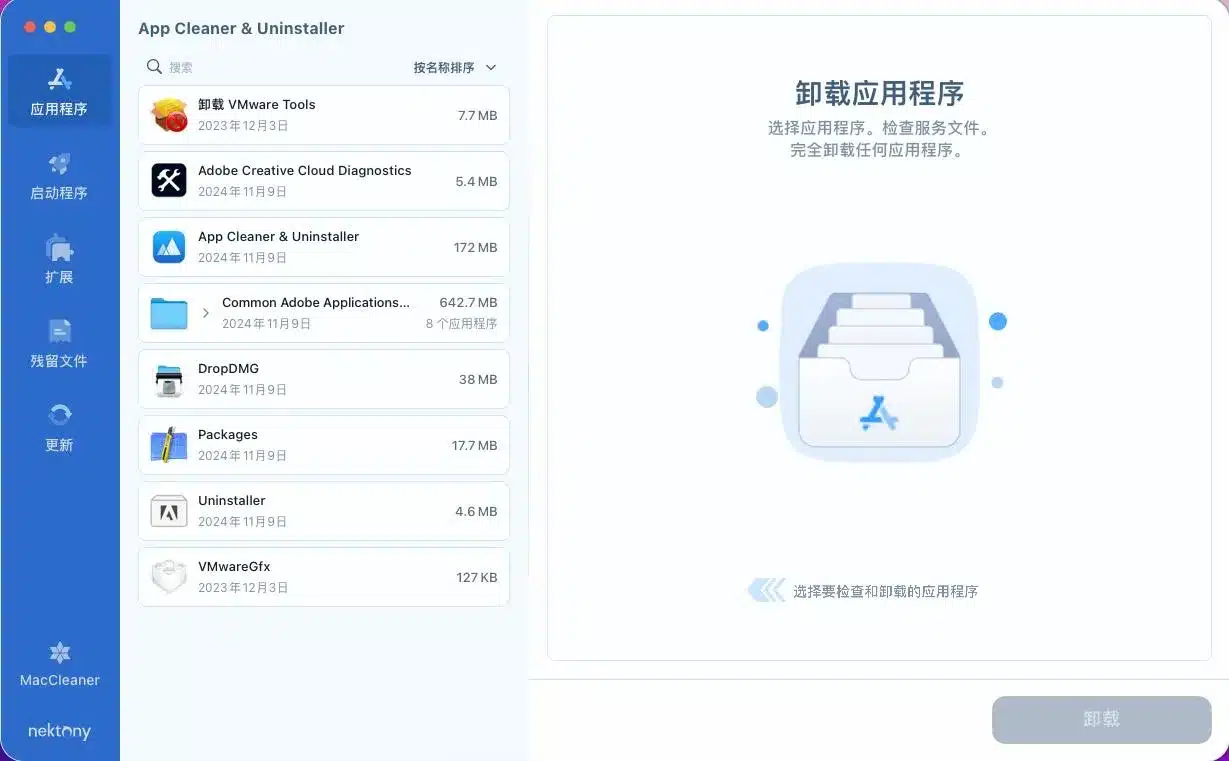Click the blue Adobe folder icon
The height and width of the screenshot is (761, 1229).
tap(169, 314)
